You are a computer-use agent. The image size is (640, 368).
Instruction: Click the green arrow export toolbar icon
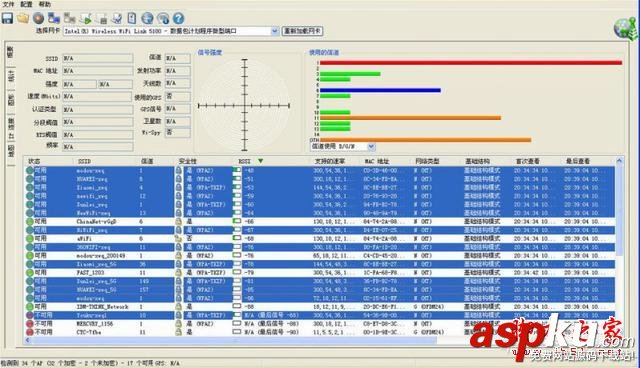tap(86, 18)
